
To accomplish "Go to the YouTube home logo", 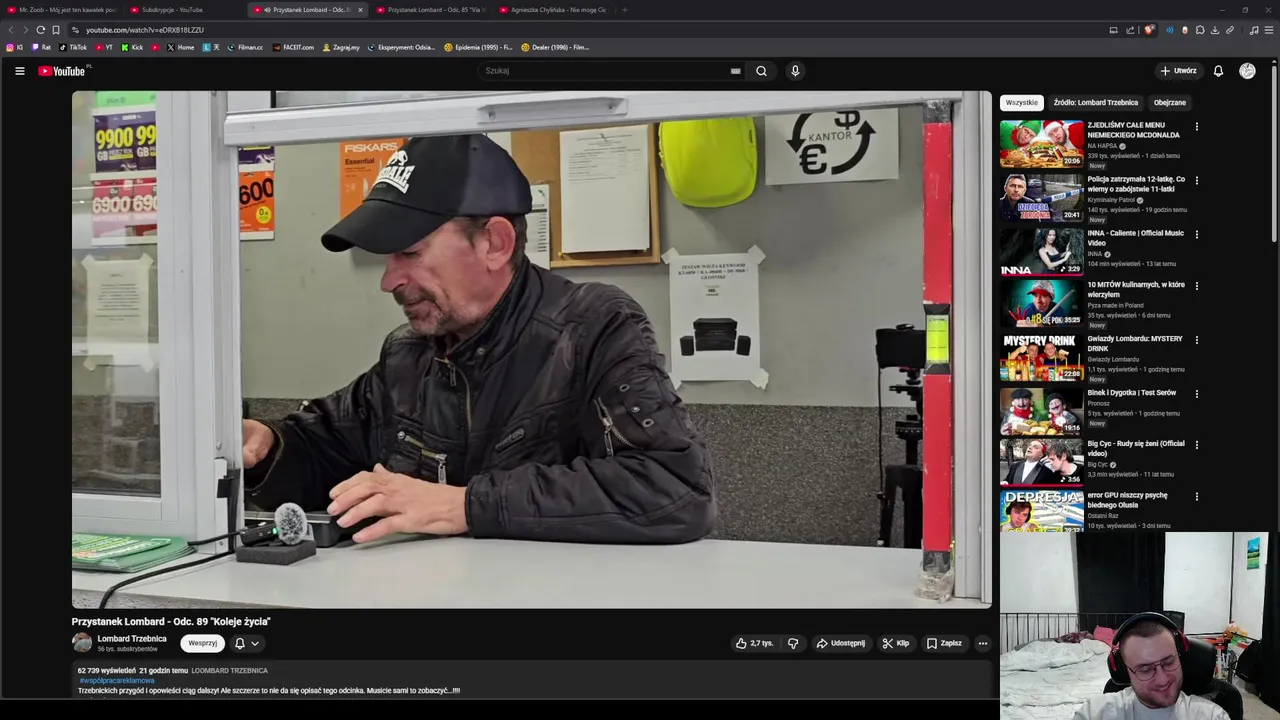I will [62, 71].
